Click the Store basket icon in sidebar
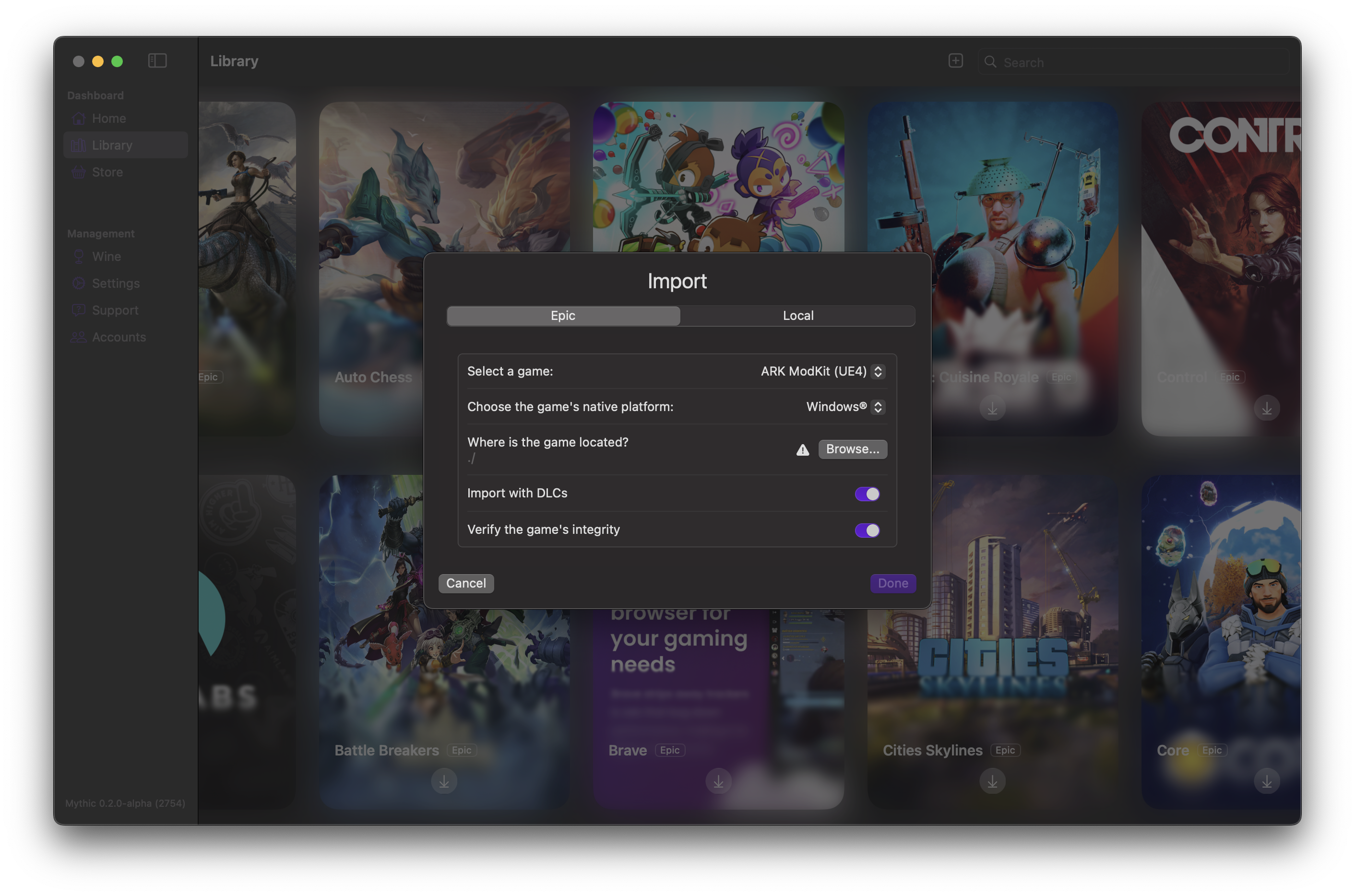 (78, 172)
